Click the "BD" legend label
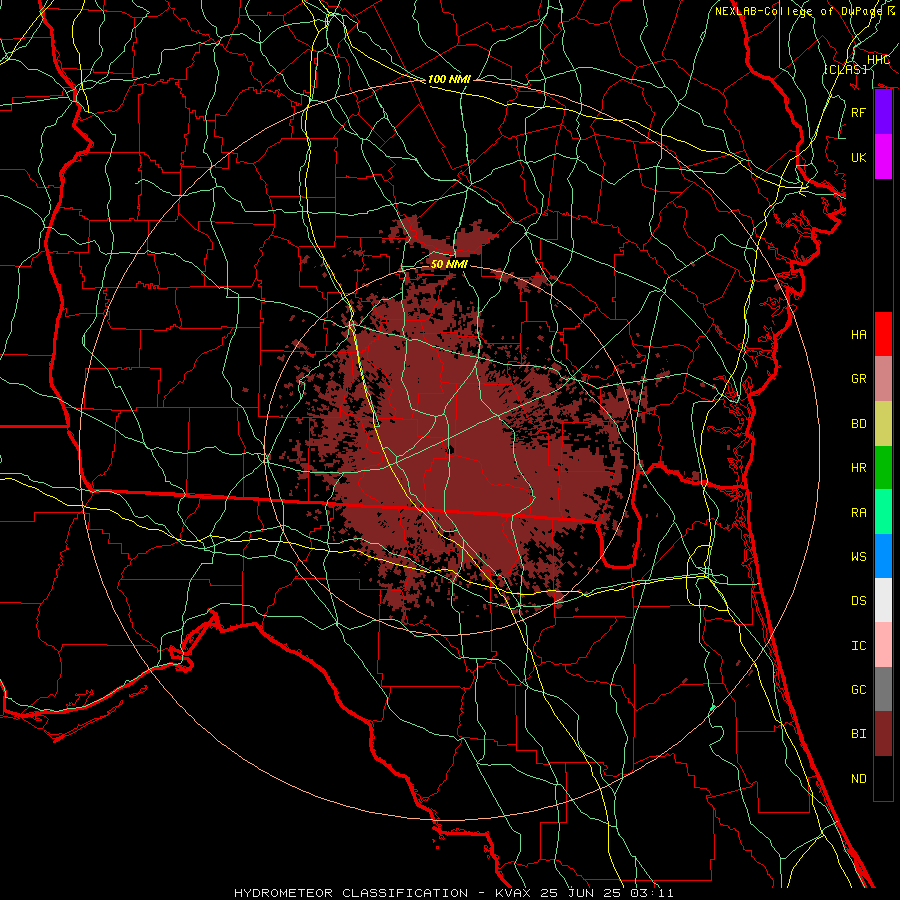Screen dimensions: 900x900 (x=859, y=424)
